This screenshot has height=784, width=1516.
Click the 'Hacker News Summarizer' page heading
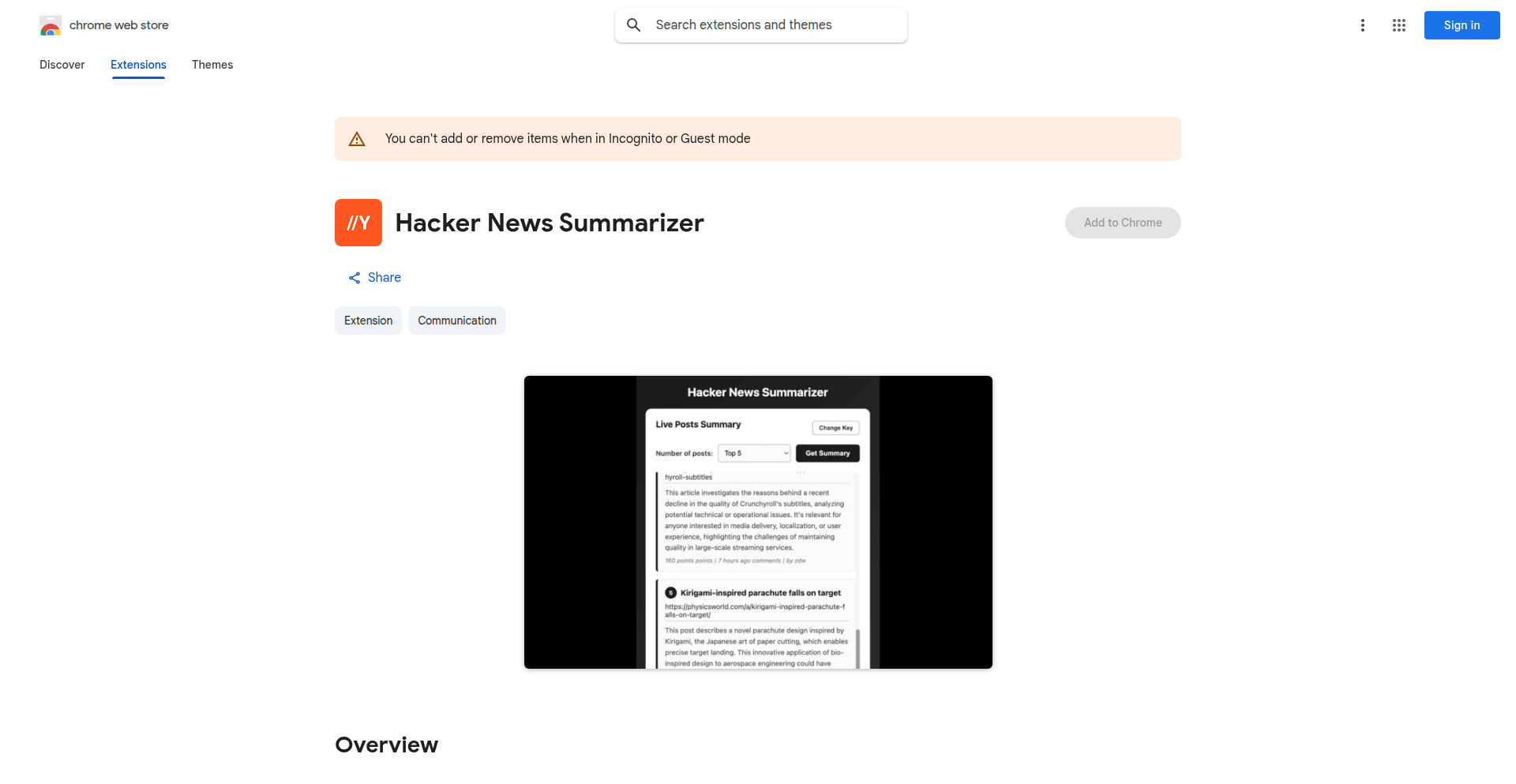pyautogui.click(x=550, y=223)
